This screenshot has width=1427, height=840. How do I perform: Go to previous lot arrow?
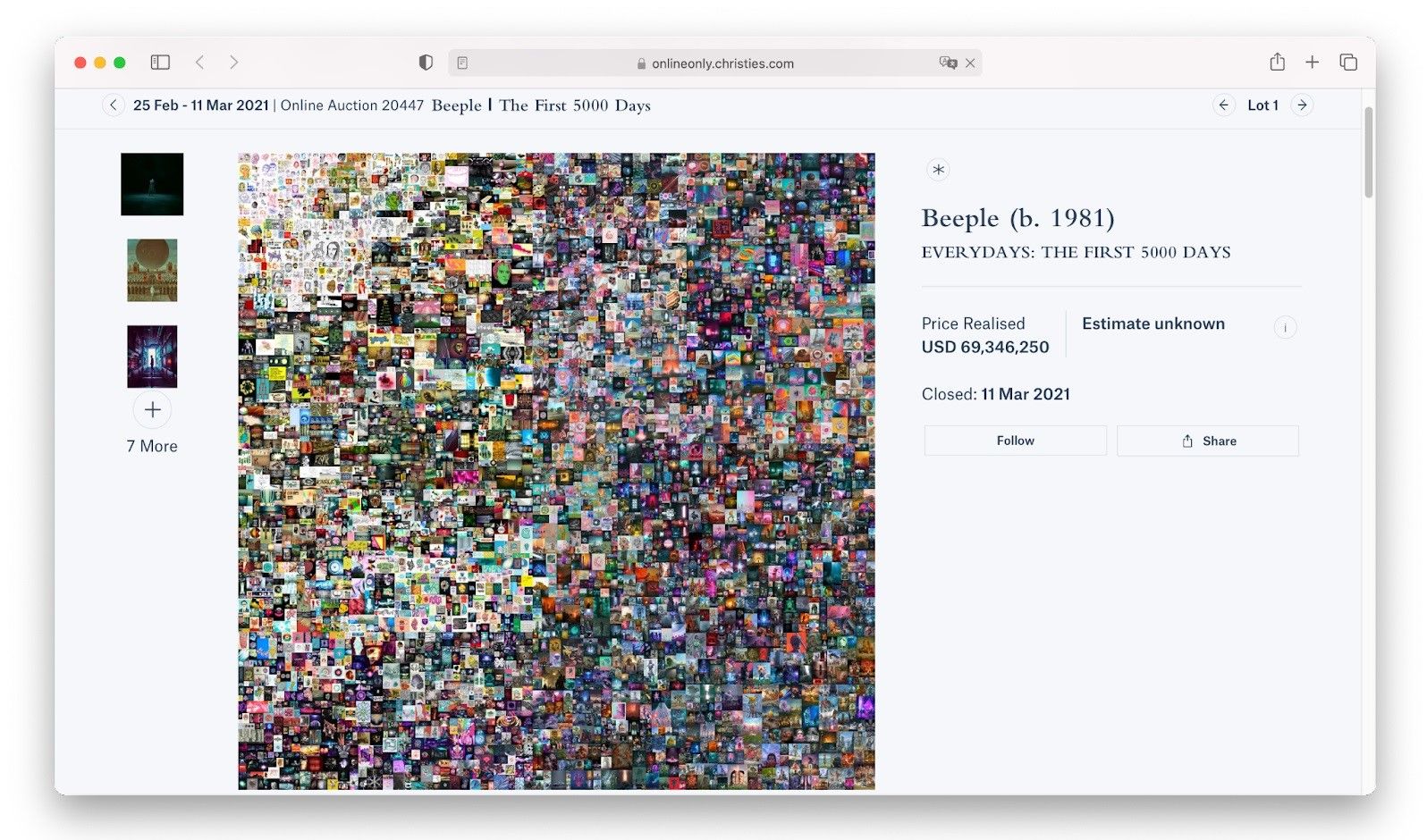[1224, 105]
